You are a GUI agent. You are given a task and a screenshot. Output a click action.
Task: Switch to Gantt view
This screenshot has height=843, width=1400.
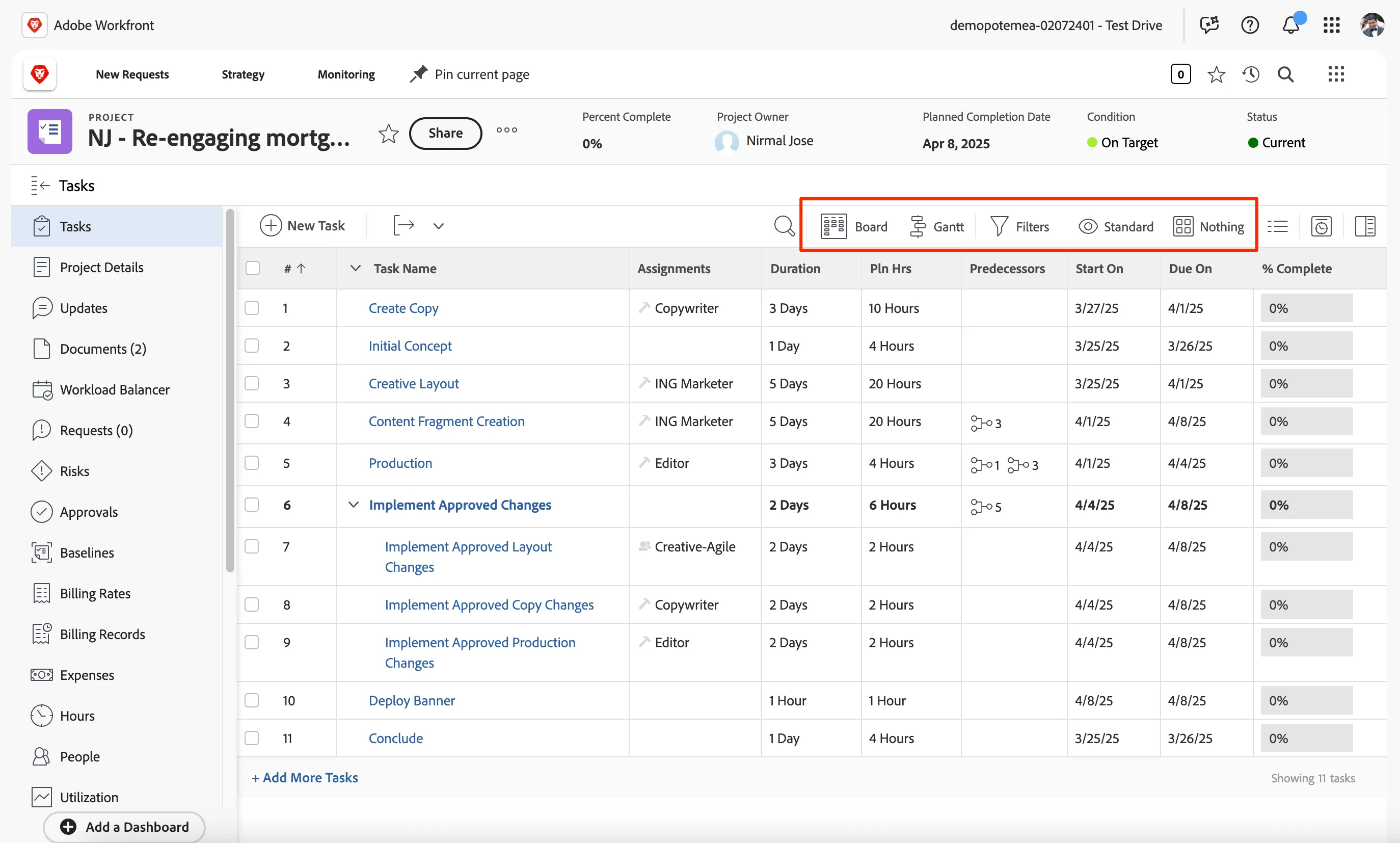tap(936, 227)
